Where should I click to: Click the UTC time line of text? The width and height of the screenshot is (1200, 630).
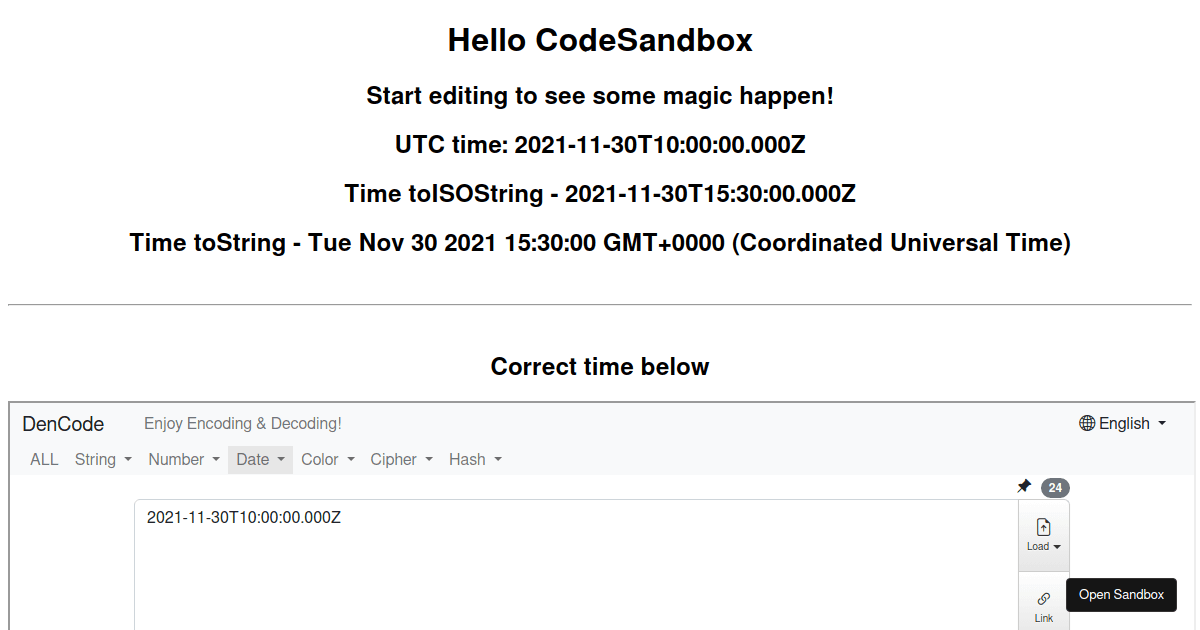pos(600,145)
